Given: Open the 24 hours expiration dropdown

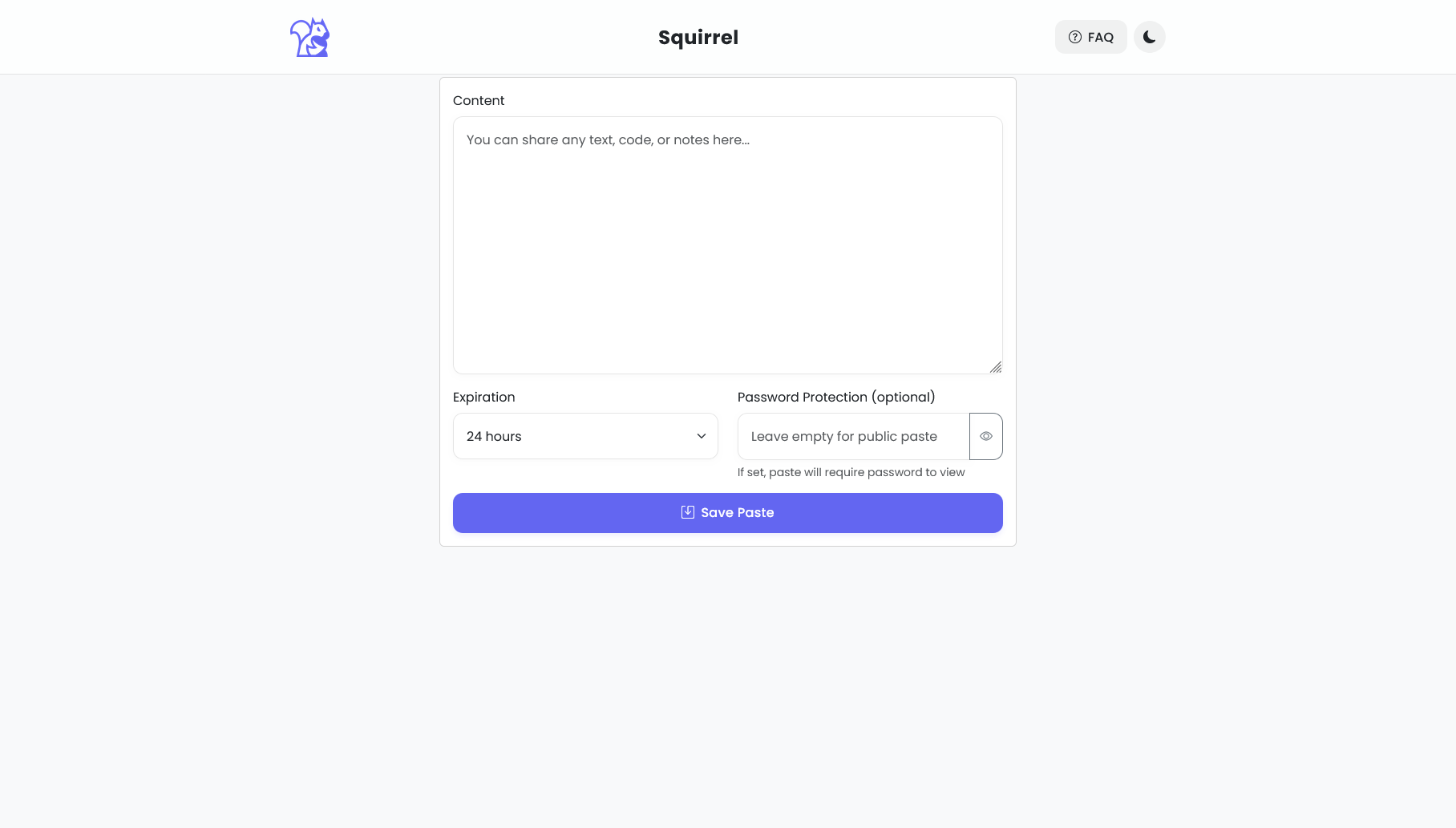Looking at the screenshot, I should (585, 436).
